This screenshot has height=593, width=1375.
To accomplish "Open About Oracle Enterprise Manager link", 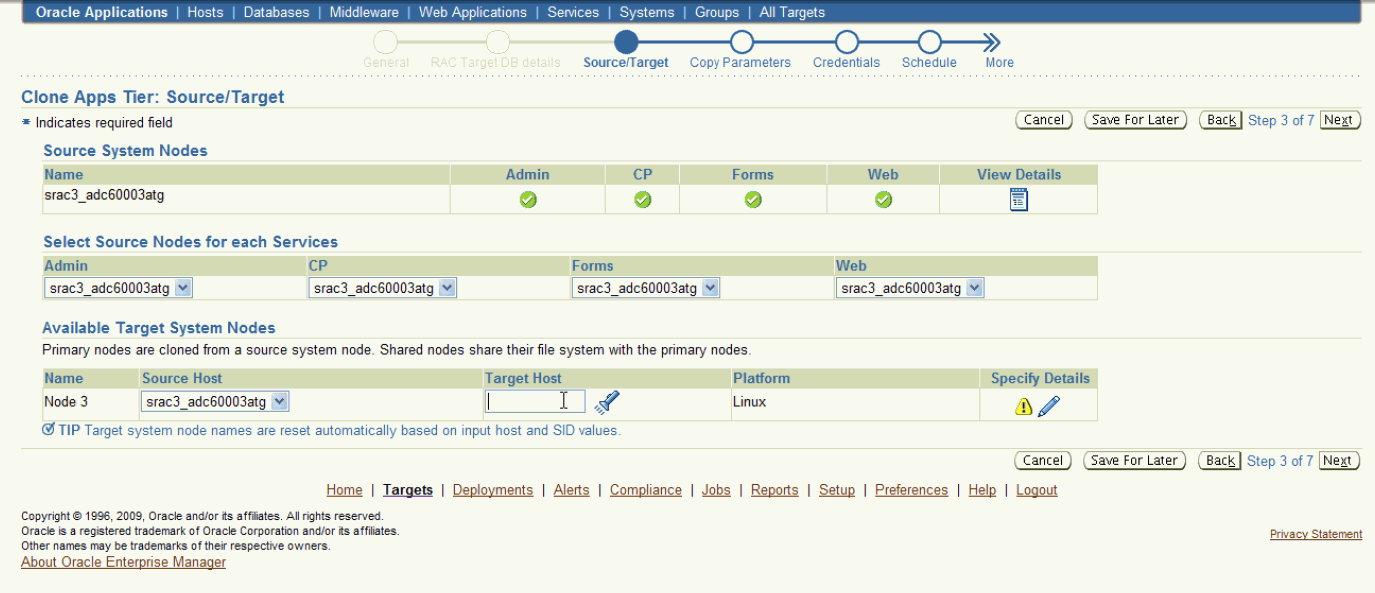I will [124, 562].
